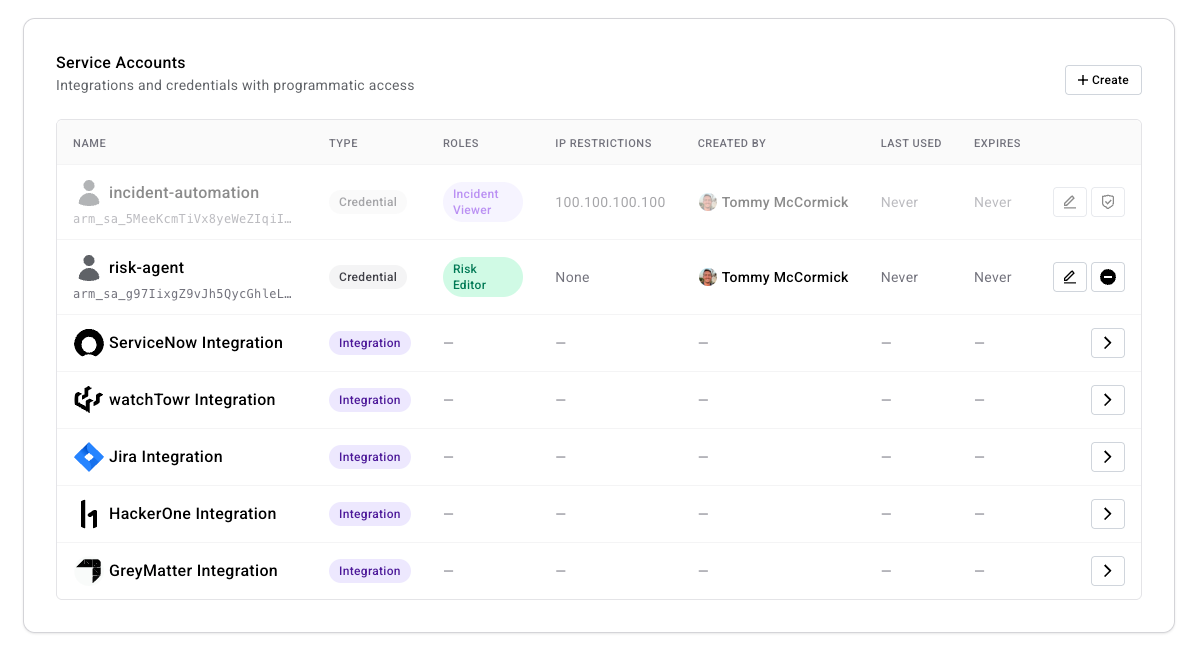Viewport: 1195px width, 648px height.
Task: Click the incident-automation user avatar icon
Action: (88, 193)
